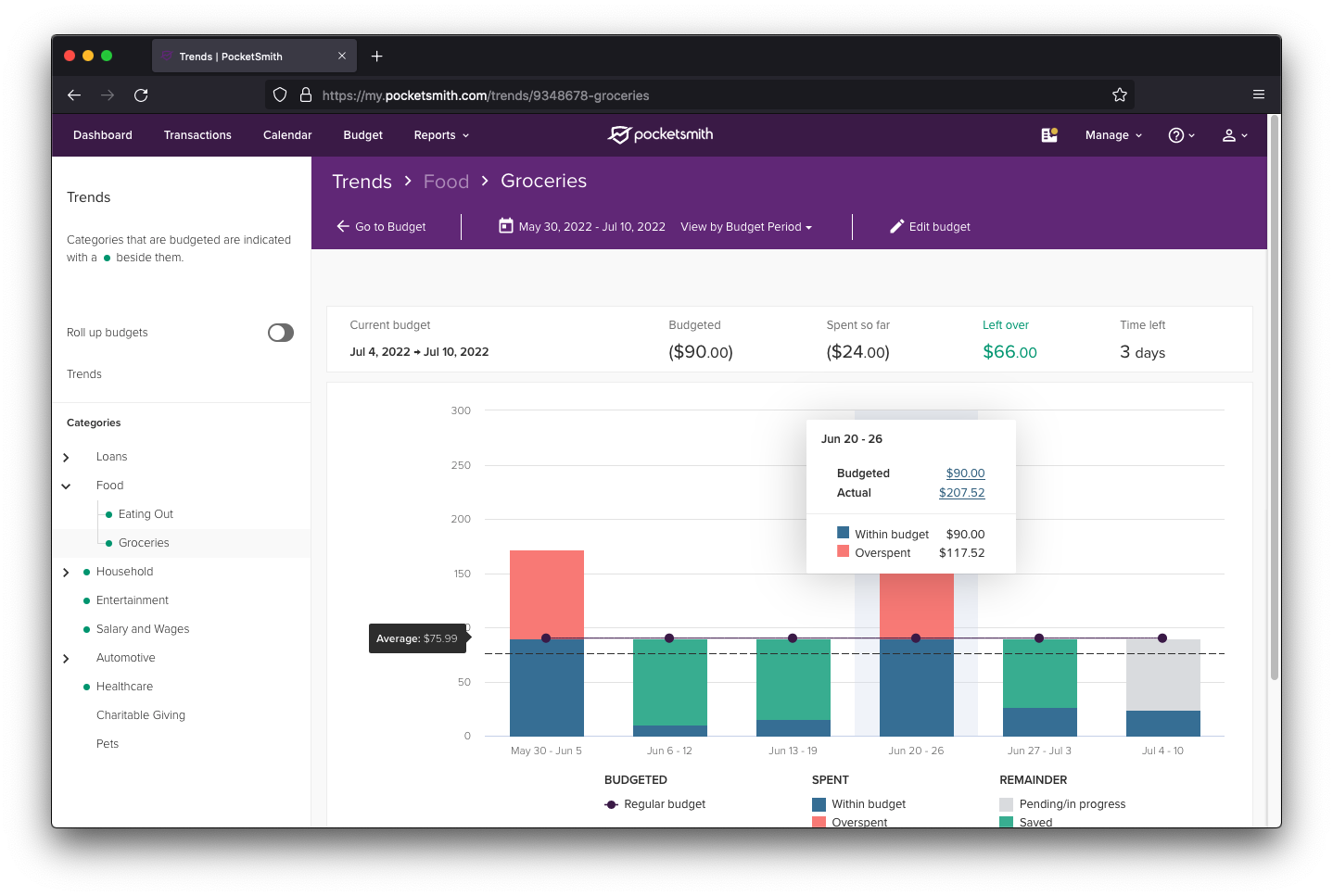
Task: Reload the page in browser
Action: tap(141, 95)
